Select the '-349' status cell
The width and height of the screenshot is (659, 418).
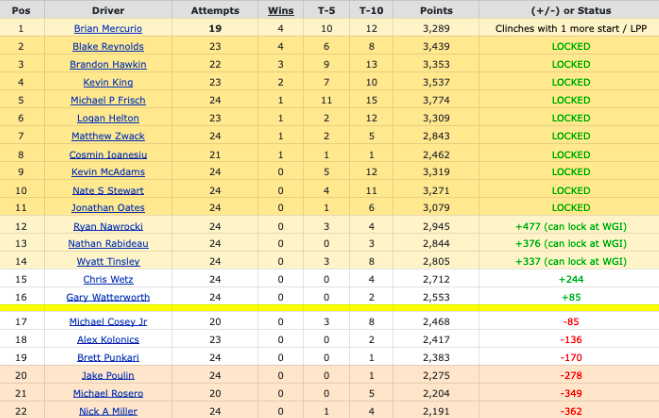[571, 394]
